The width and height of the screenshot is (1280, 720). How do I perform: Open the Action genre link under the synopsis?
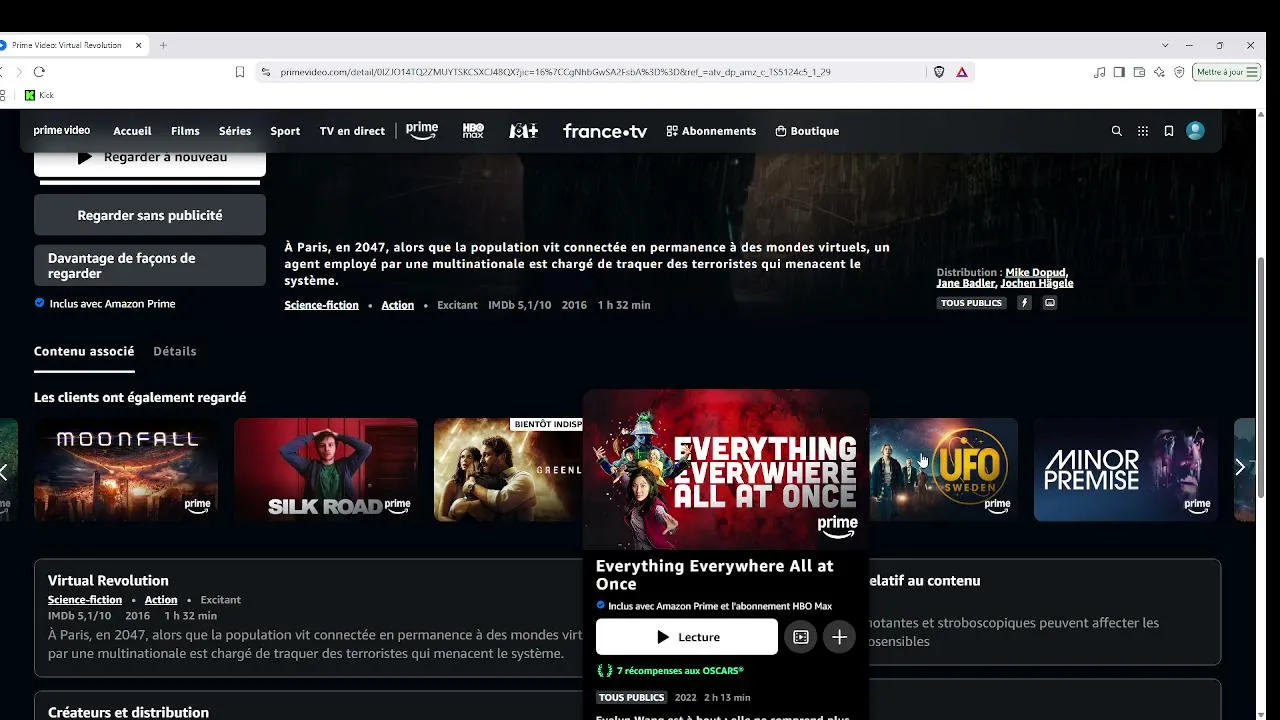click(x=397, y=305)
